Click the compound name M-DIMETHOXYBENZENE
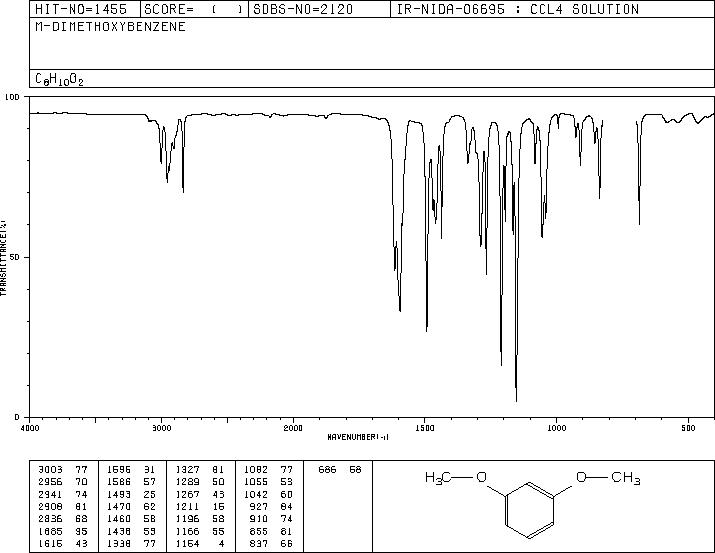This screenshot has width=715, height=553. (110, 27)
